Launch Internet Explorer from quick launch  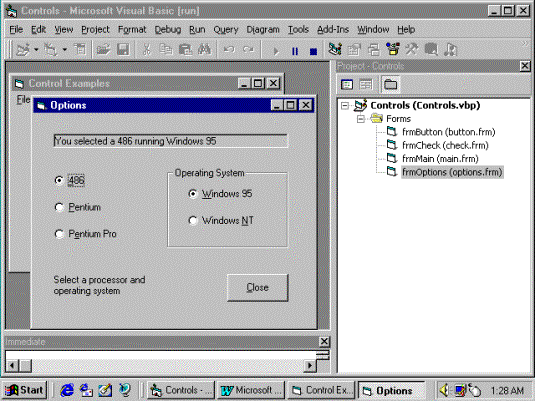point(67,390)
